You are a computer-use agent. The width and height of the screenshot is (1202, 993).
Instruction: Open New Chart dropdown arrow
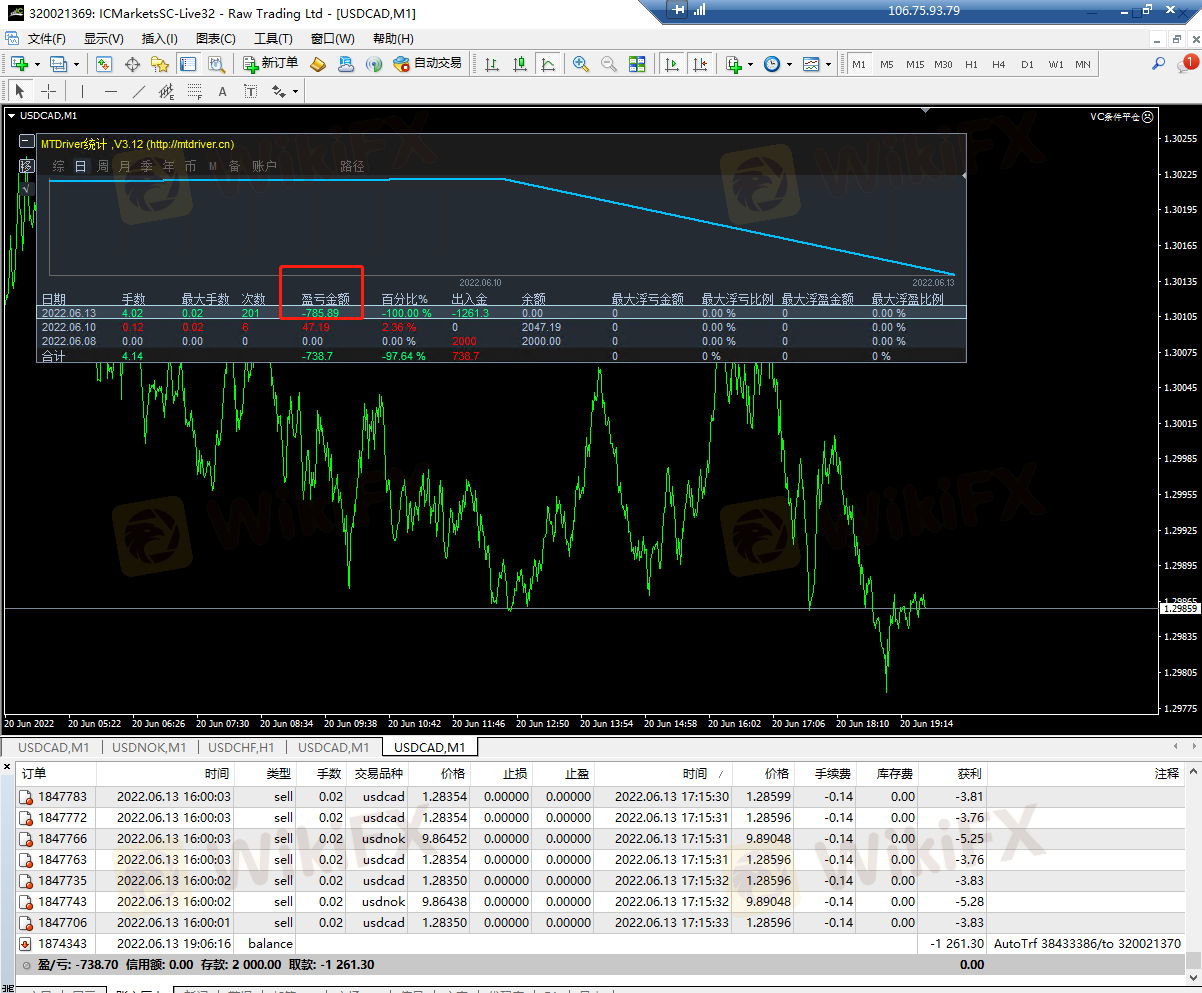(37, 64)
